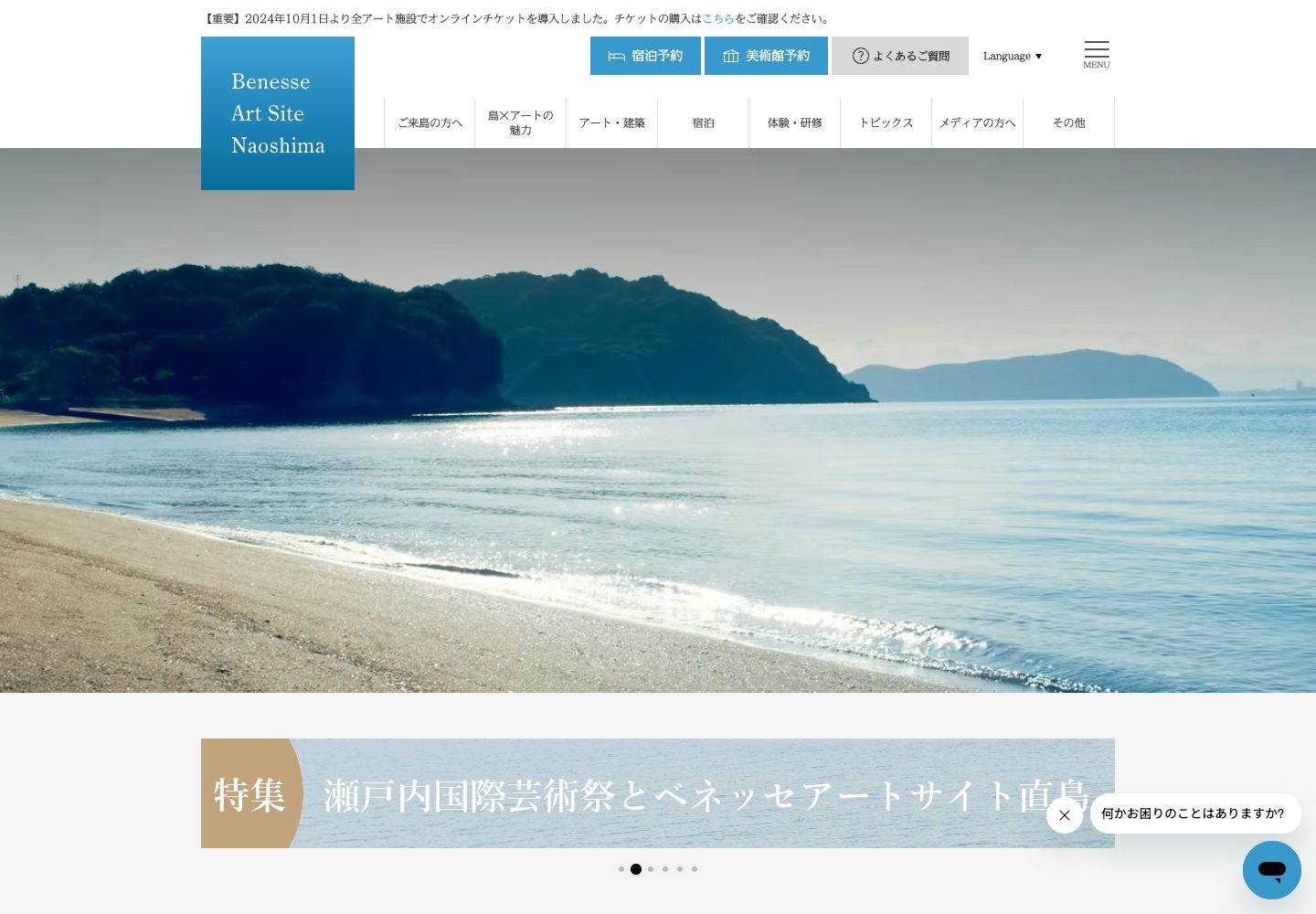Open the 島×アートの魅力 menu
Viewport: 1316px width, 914px height.
click(x=521, y=122)
